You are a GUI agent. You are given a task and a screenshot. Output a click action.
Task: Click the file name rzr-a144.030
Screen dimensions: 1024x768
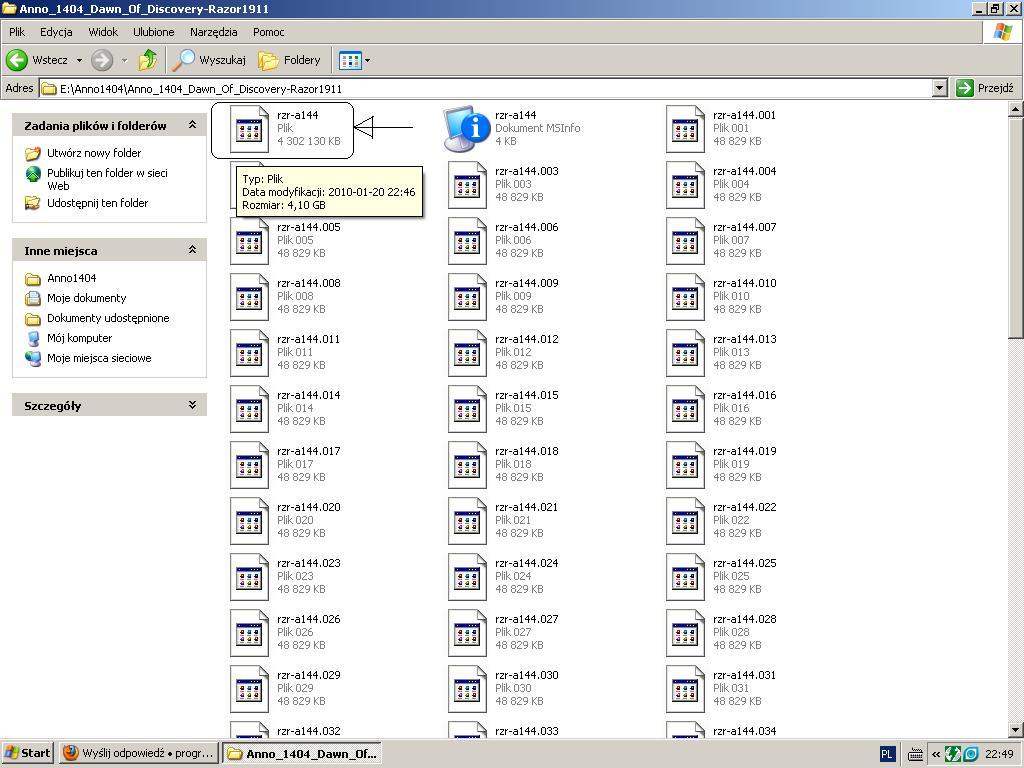526,675
